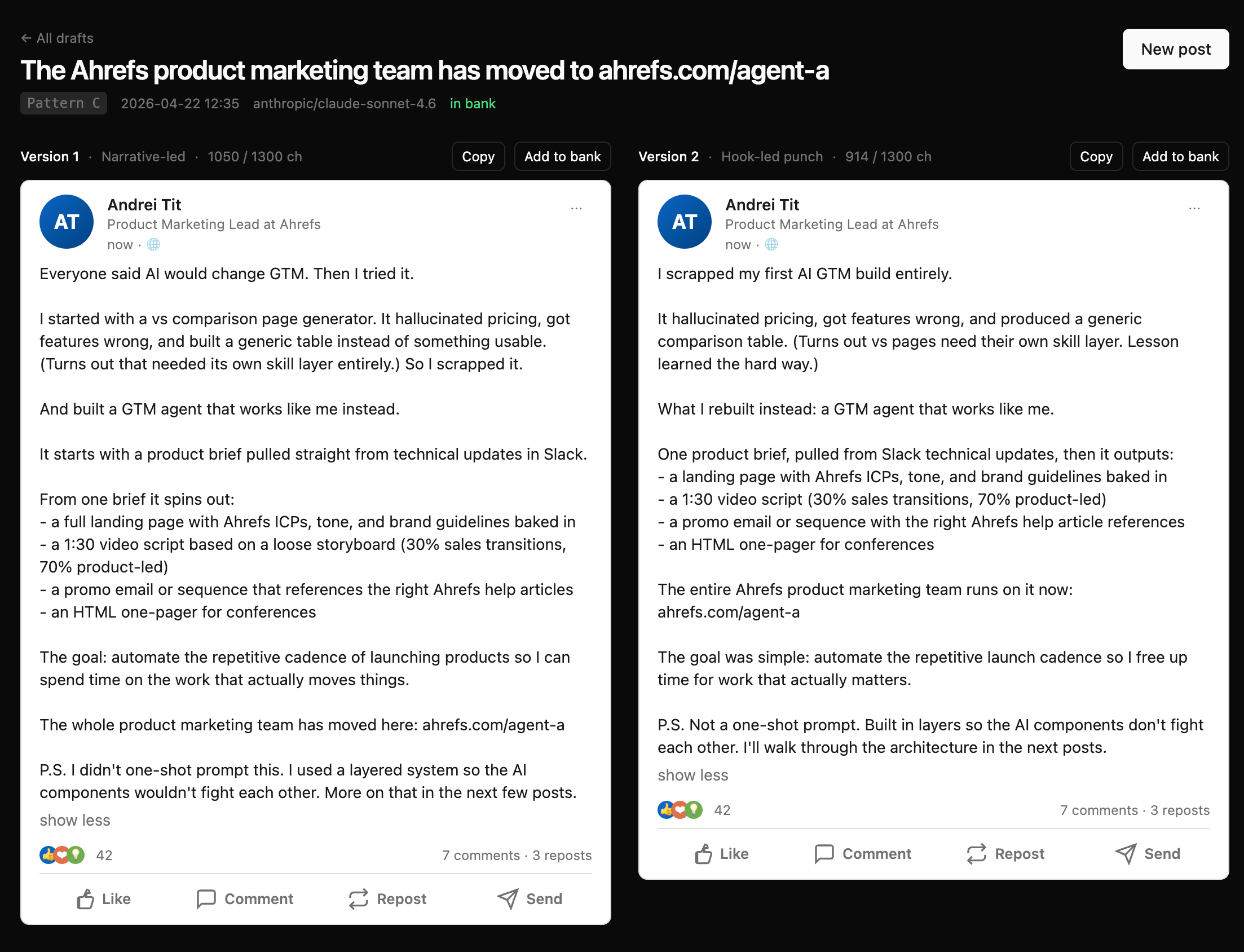Click the Send paper-plane icon in Version 2

pyautogui.click(x=1126, y=853)
